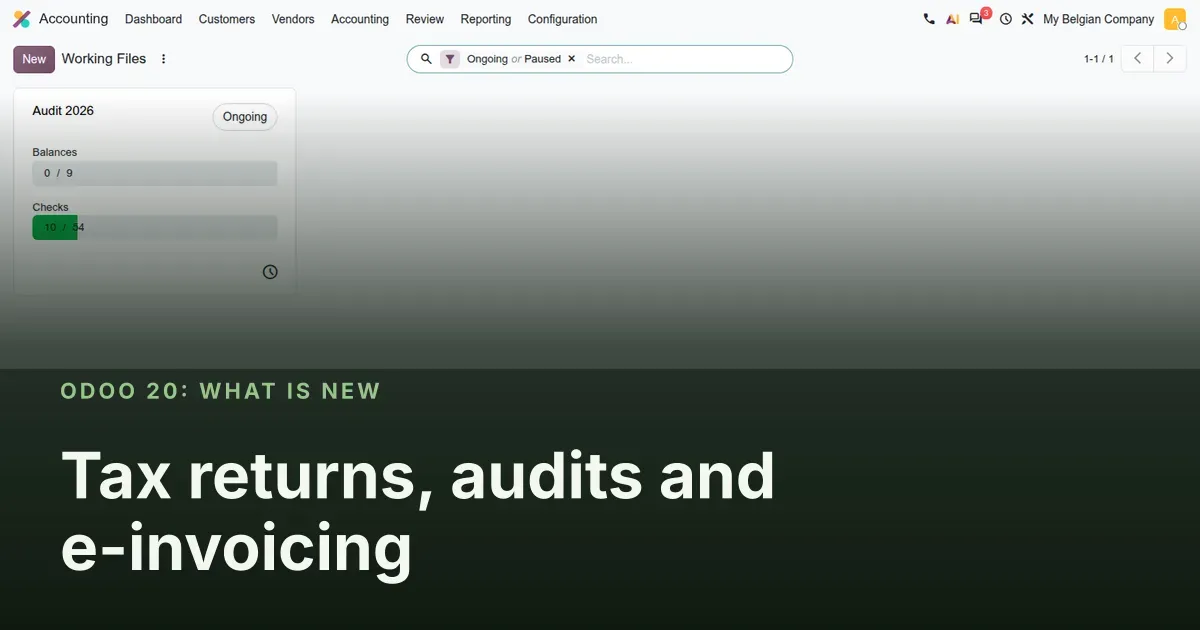
Task: Click the Checks progress bar
Action: coord(155,227)
